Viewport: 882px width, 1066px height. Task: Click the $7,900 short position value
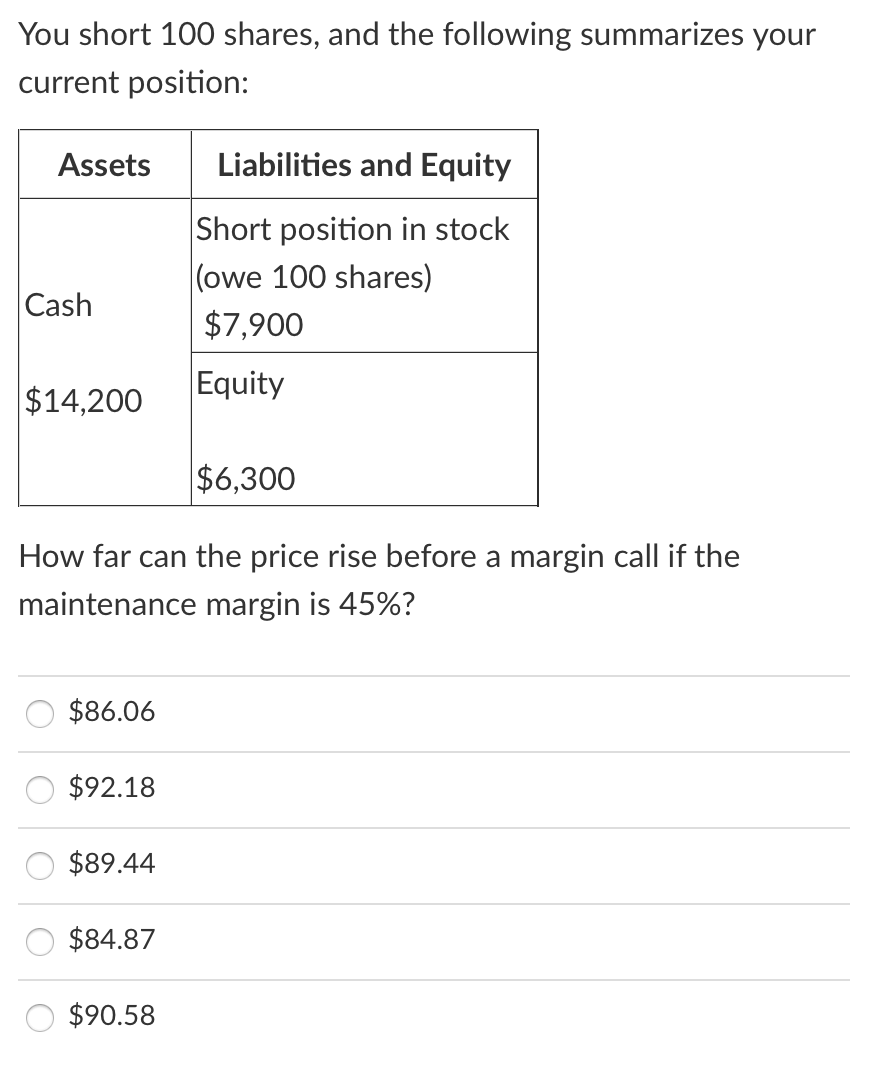pyautogui.click(x=251, y=324)
